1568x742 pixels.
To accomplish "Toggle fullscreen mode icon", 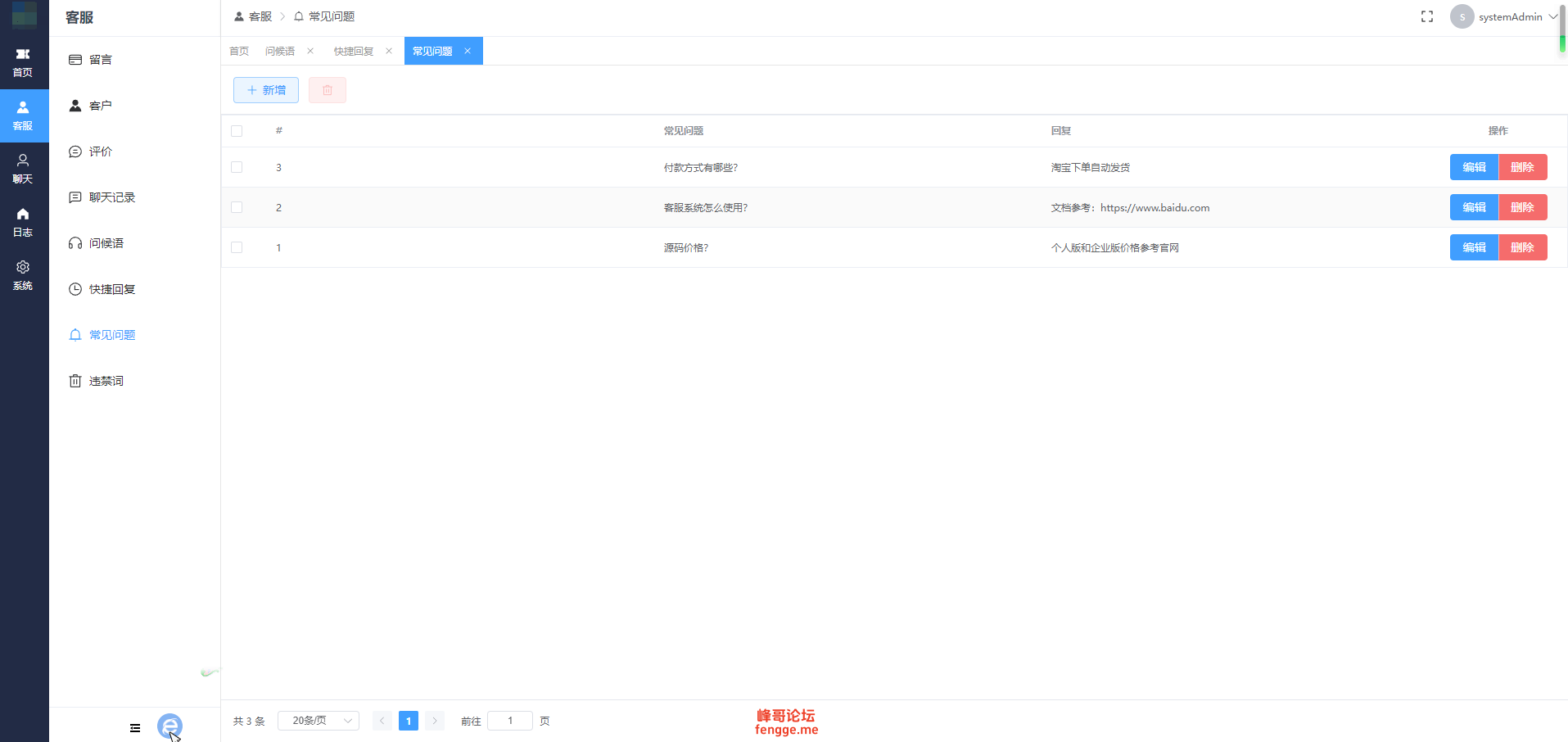I will coord(1427,16).
